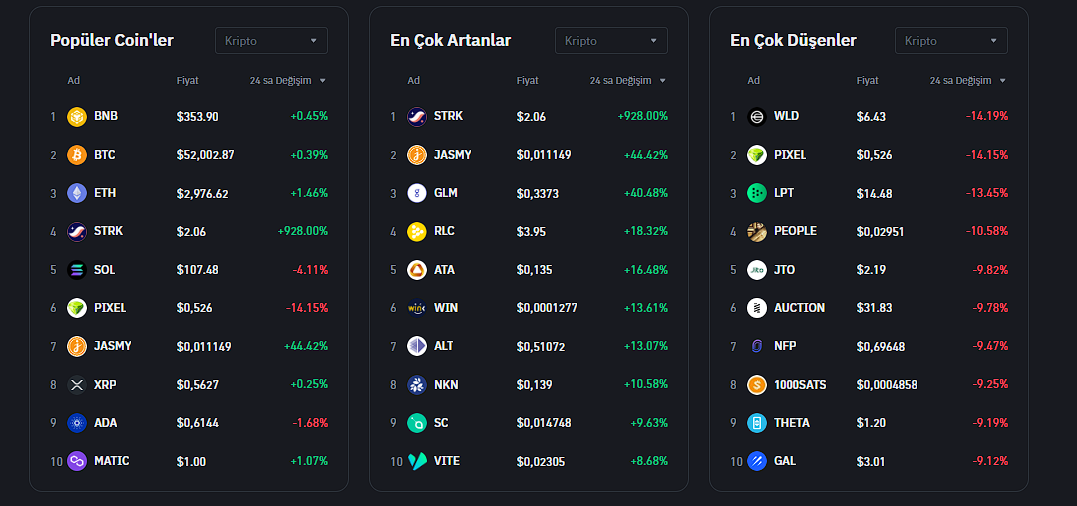Screen dimensions: 1077x506
Task: Click the Ethereum ETH icon
Action: 77,193
